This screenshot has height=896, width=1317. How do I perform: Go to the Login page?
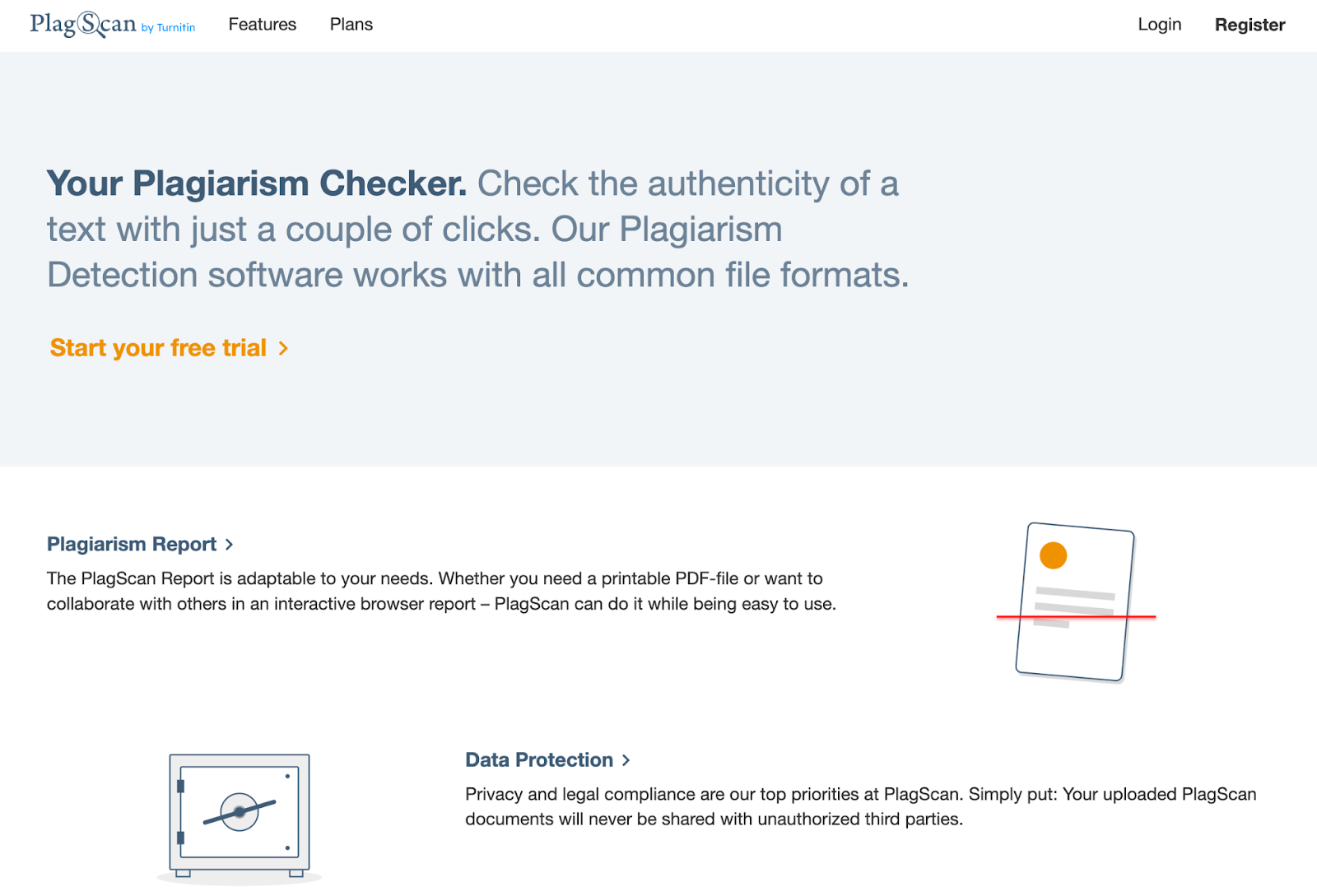(1159, 25)
